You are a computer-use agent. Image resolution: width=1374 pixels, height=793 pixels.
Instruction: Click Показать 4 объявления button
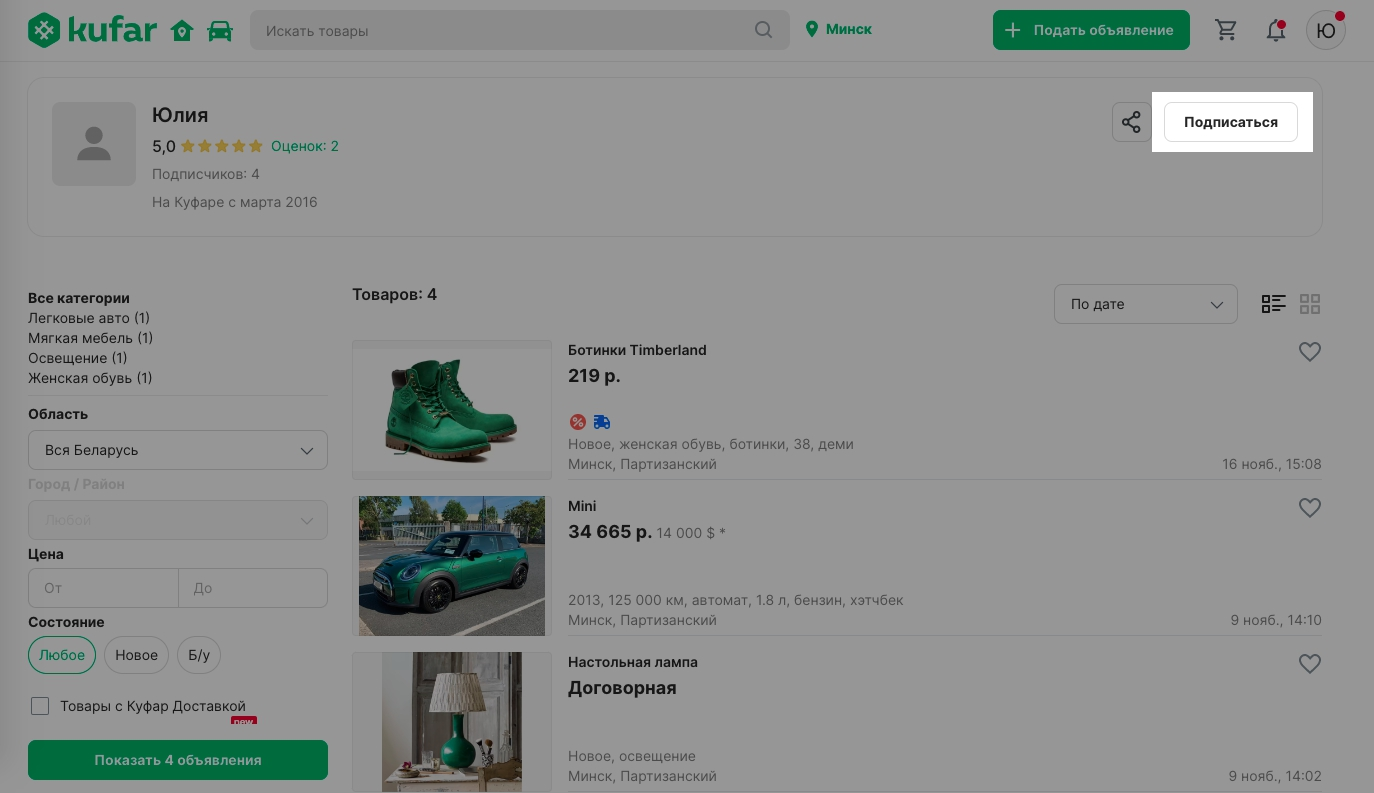coord(178,760)
